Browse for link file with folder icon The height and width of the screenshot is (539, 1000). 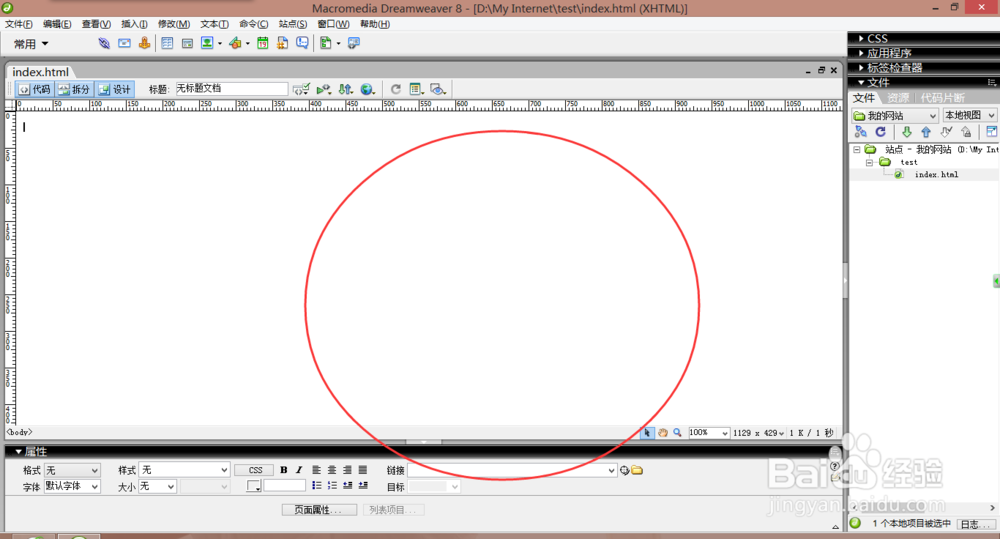tap(637, 470)
